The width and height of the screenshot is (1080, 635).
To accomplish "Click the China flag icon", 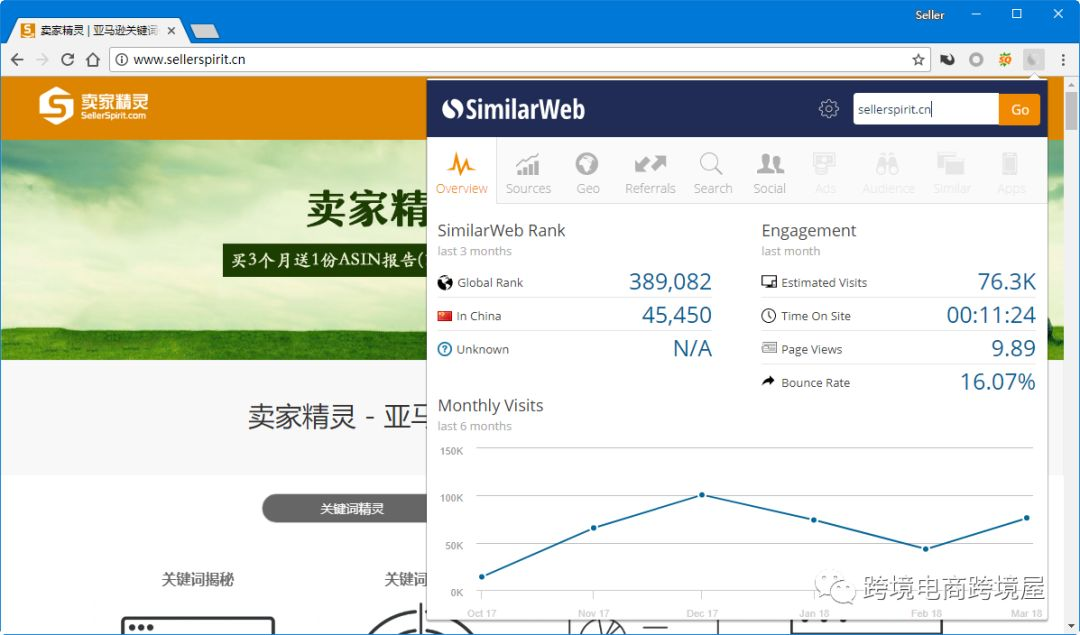I will tap(445, 316).
